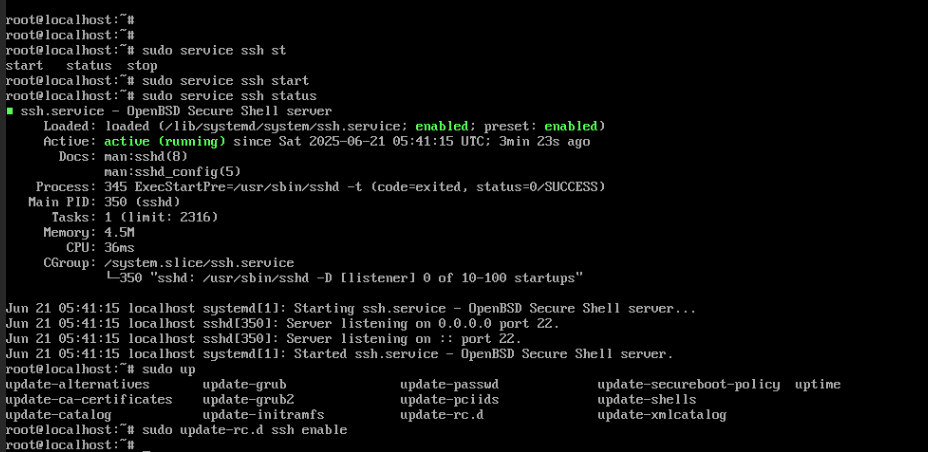The height and width of the screenshot is (452, 928).
Task: Click the 'update-xmlcatalog' suggestion
Action: [662, 415]
